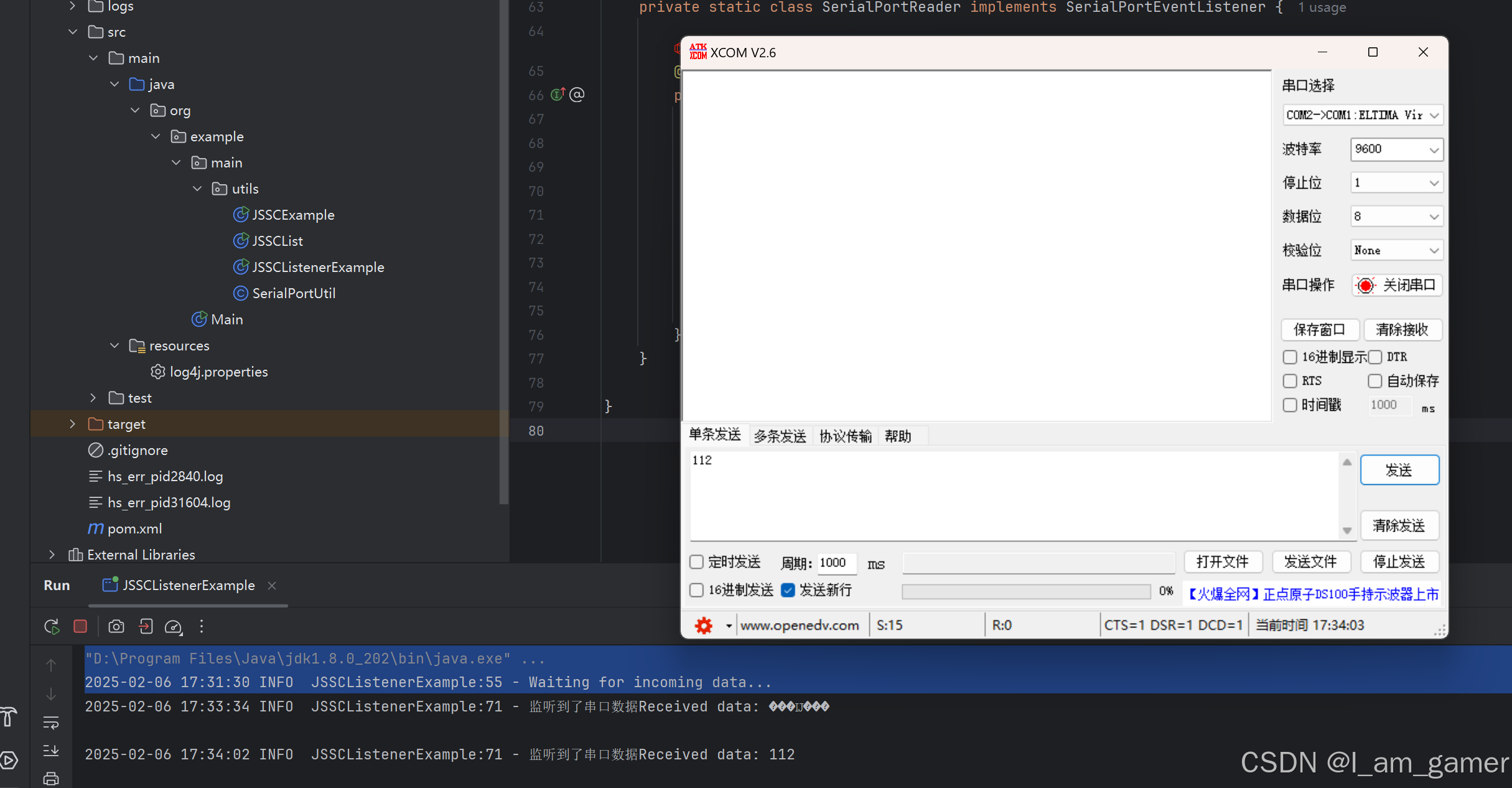This screenshot has height=788, width=1512.
Task: Click the camera thread dump icon
Action: [116, 627]
